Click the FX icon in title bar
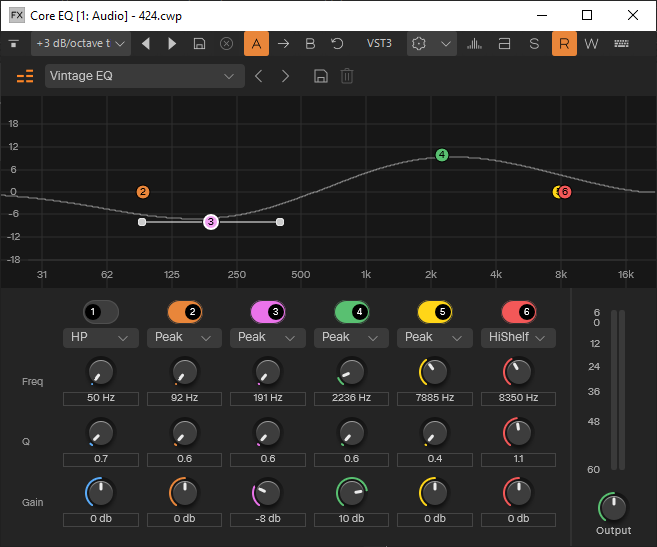657x547 pixels. 17,16
